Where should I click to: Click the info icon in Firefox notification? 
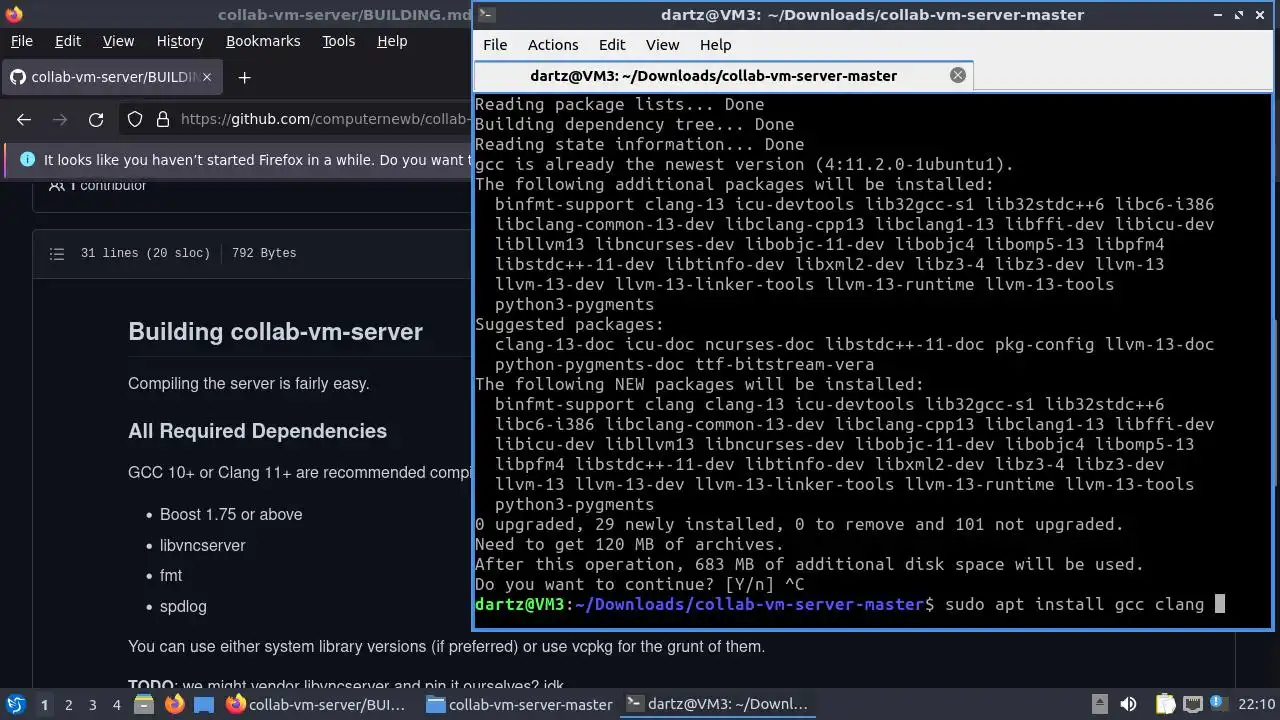tap(26, 160)
